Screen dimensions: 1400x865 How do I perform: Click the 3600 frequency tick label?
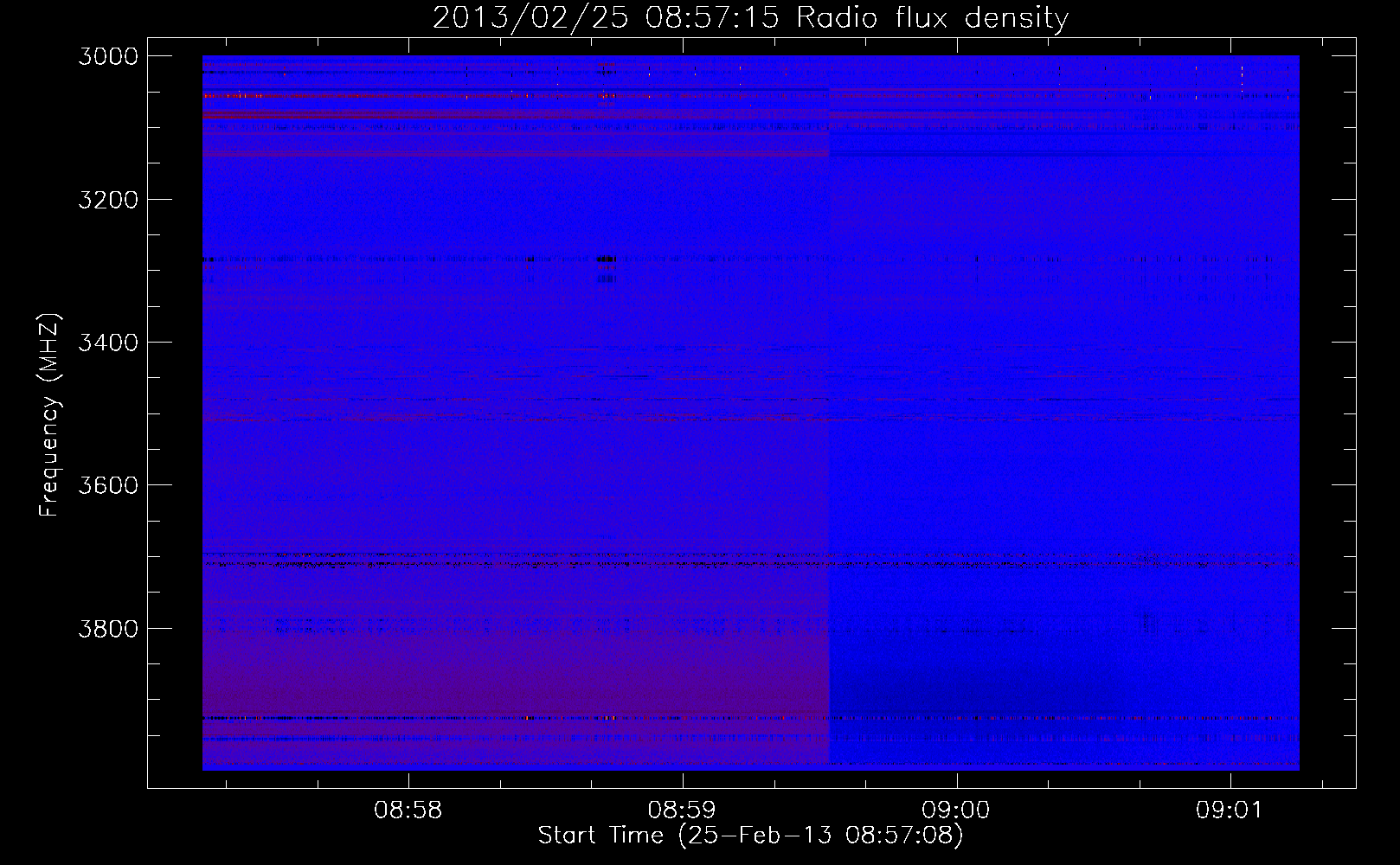point(108,485)
